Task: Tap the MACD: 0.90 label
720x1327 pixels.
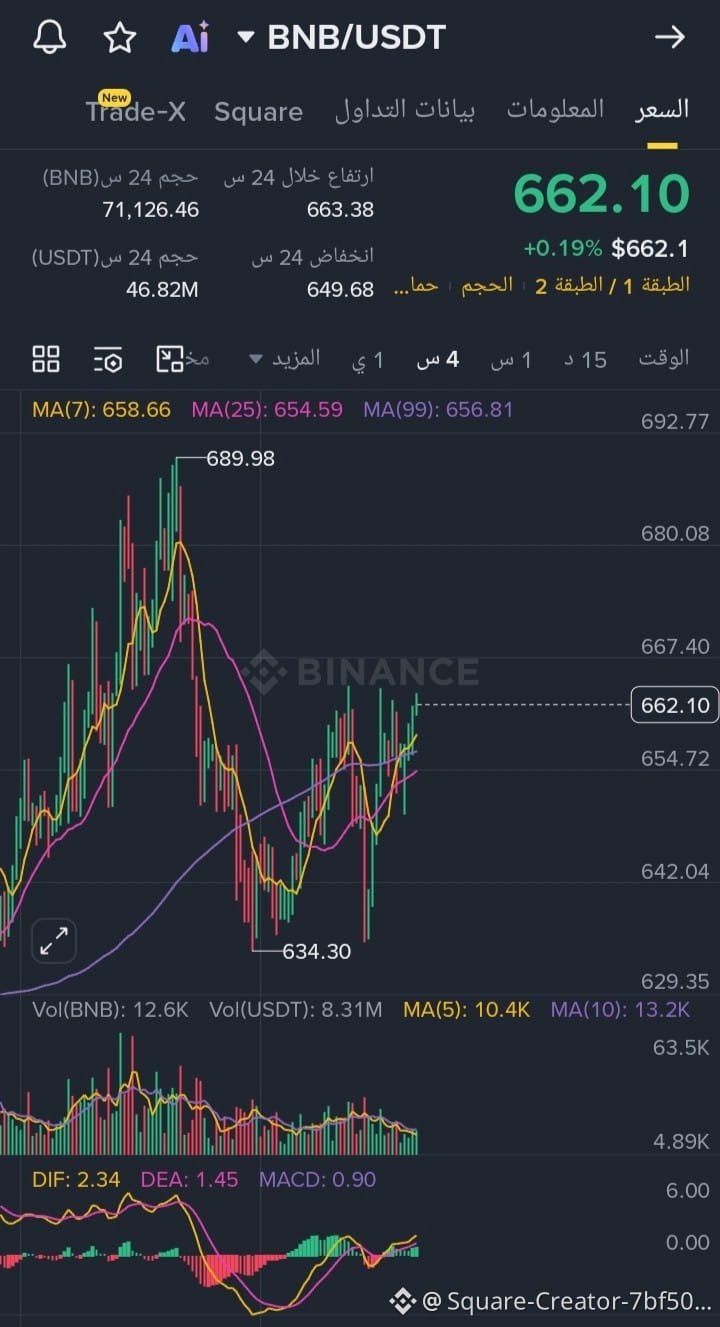Action: pos(318,1180)
